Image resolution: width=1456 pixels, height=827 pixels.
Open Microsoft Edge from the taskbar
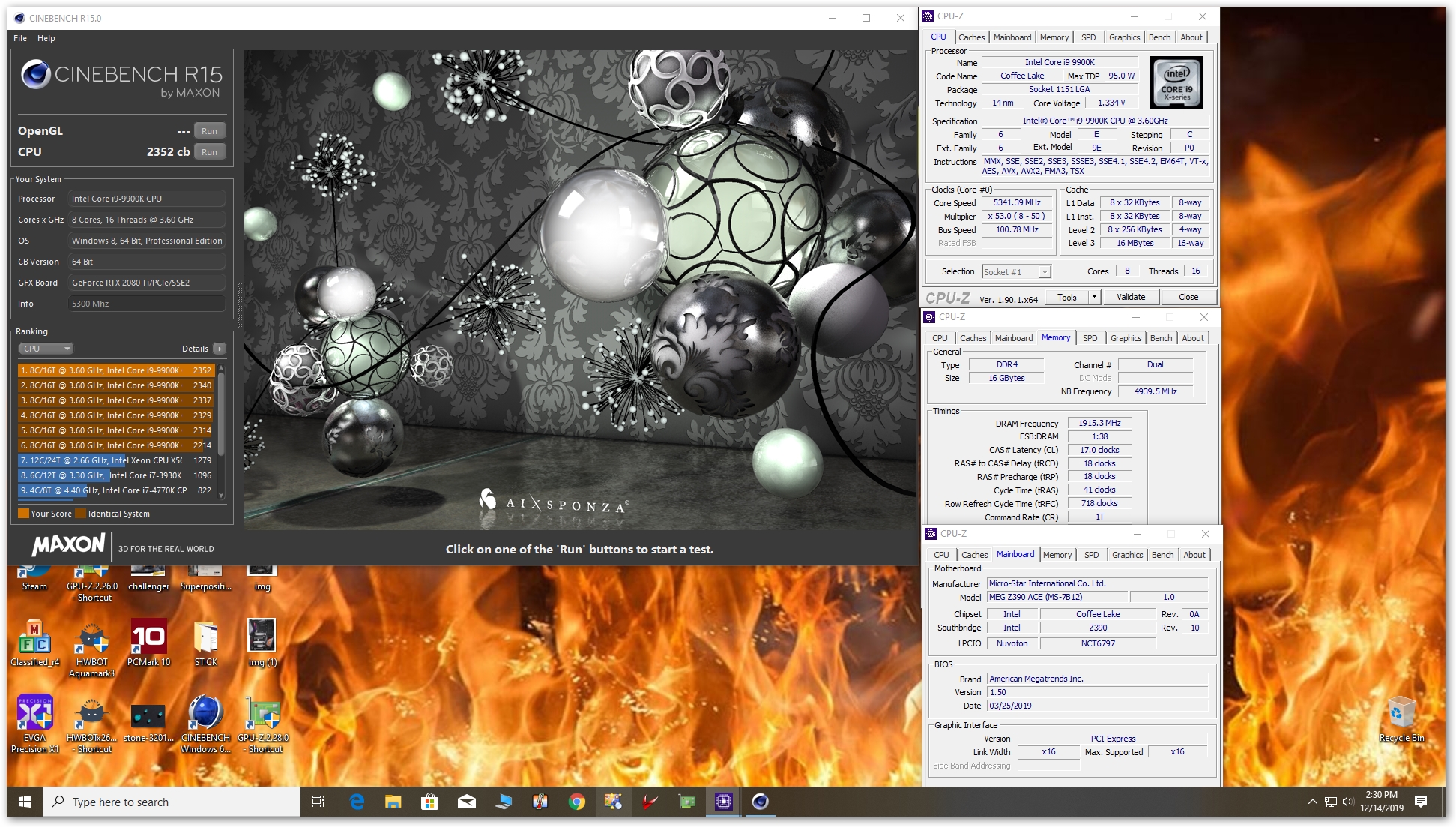(357, 802)
